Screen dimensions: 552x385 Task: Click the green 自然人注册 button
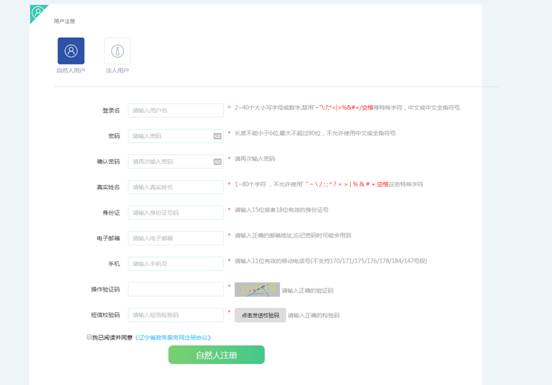217,355
